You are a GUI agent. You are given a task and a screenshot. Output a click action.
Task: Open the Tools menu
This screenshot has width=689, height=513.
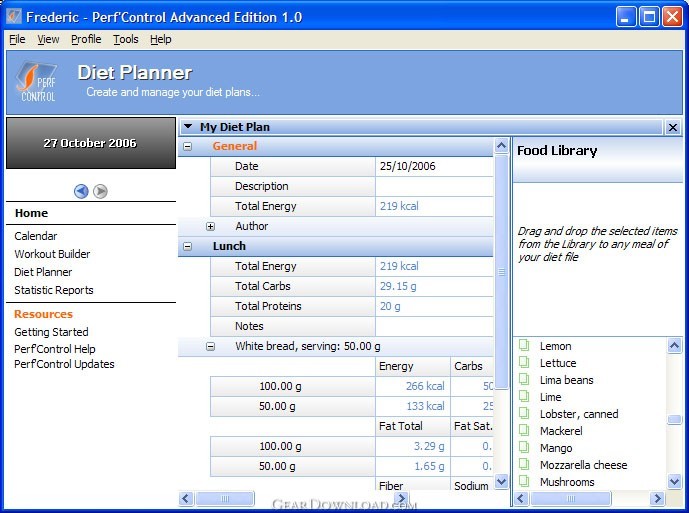pos(126,40)
